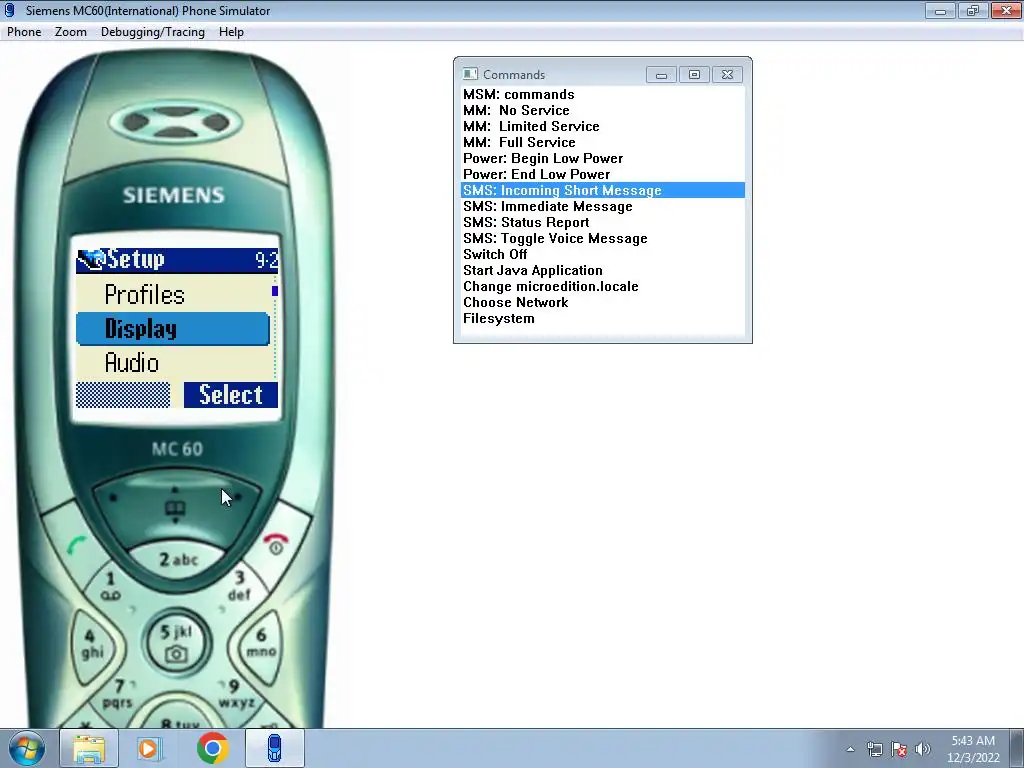1024x768 pixels.
Task: Click the red end/power key on phone
Action: [276, 543]
